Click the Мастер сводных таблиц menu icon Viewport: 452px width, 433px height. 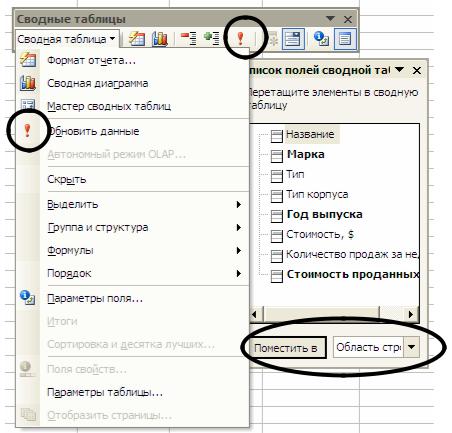coord(28,105)
